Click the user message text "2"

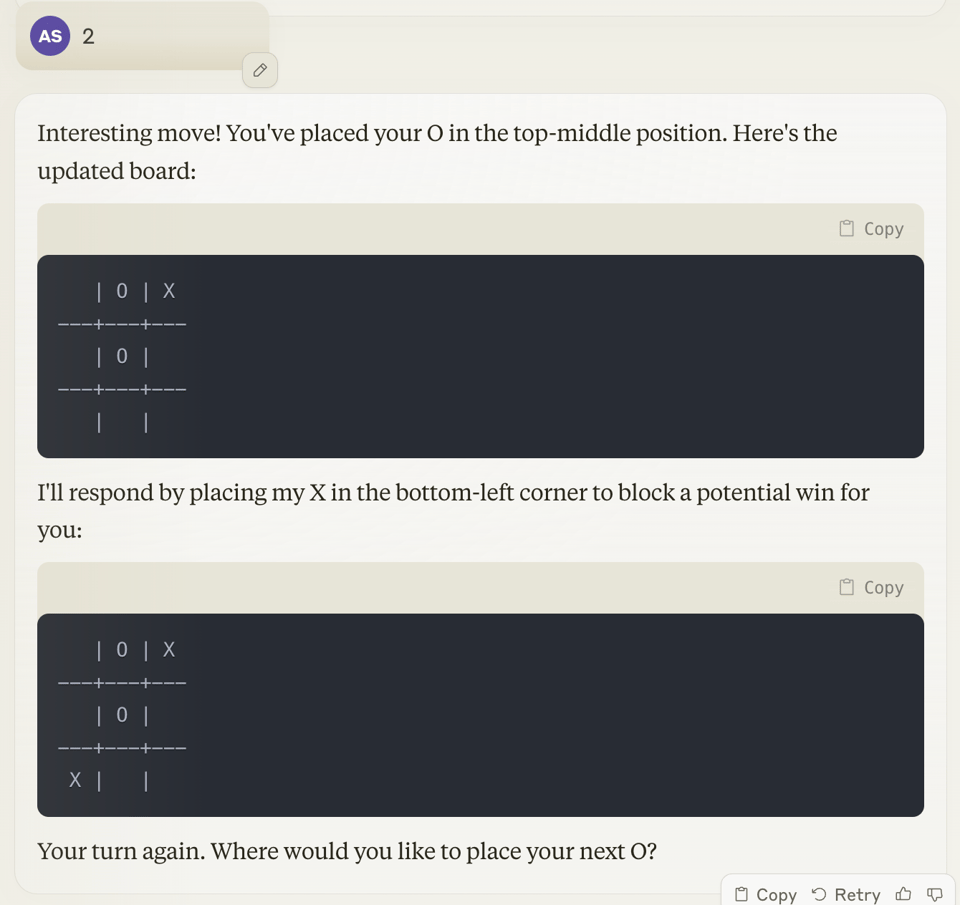point(88,37)
